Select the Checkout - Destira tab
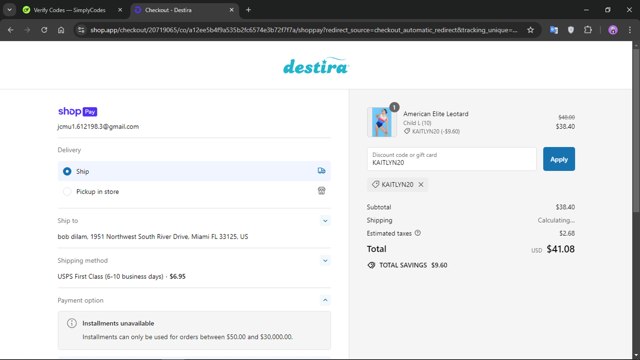The width and height of the screenshot is (640, 360). coord(184,10)
